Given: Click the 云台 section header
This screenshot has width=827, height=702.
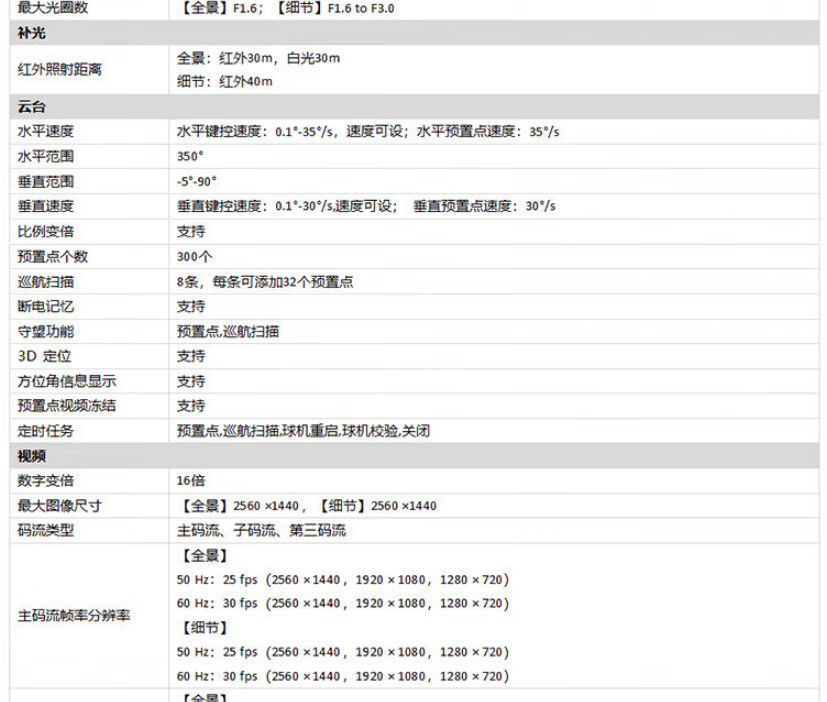Looking at the screenshot, I should pyautogui.click(x=31, y=107).
